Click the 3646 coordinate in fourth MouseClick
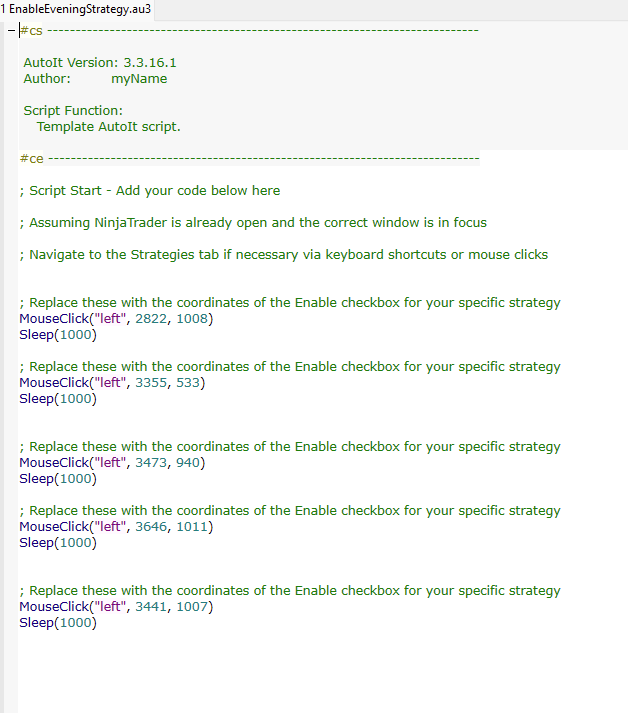 (152, 527)
